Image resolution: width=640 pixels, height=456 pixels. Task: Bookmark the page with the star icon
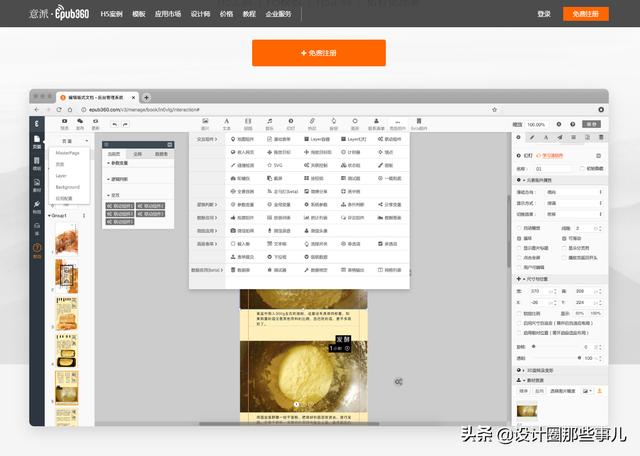pyautogui.click(x=494, y=109)
